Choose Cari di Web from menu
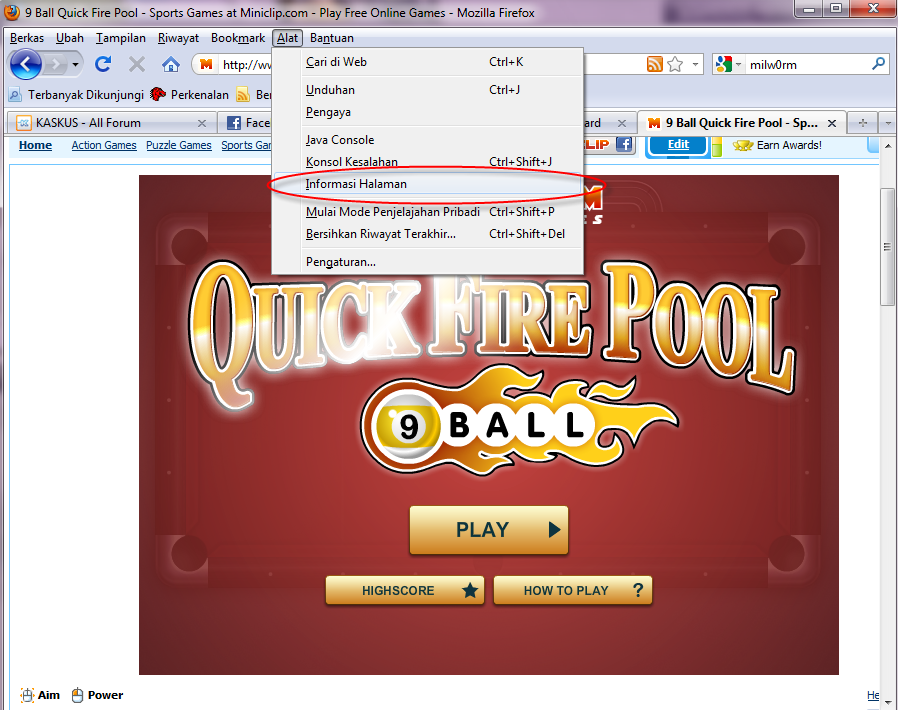The width and height of the screenshot is (898, 710). click(427, 62)
